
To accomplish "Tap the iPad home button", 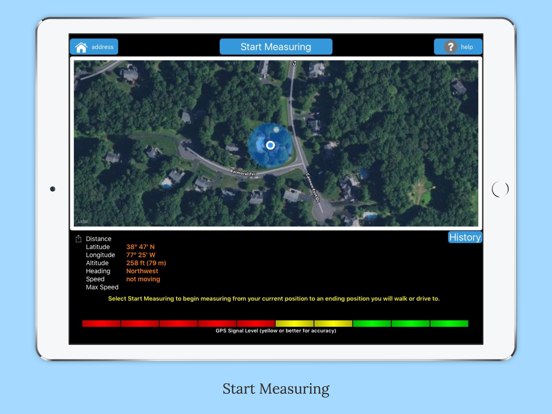I will (500, 189).
